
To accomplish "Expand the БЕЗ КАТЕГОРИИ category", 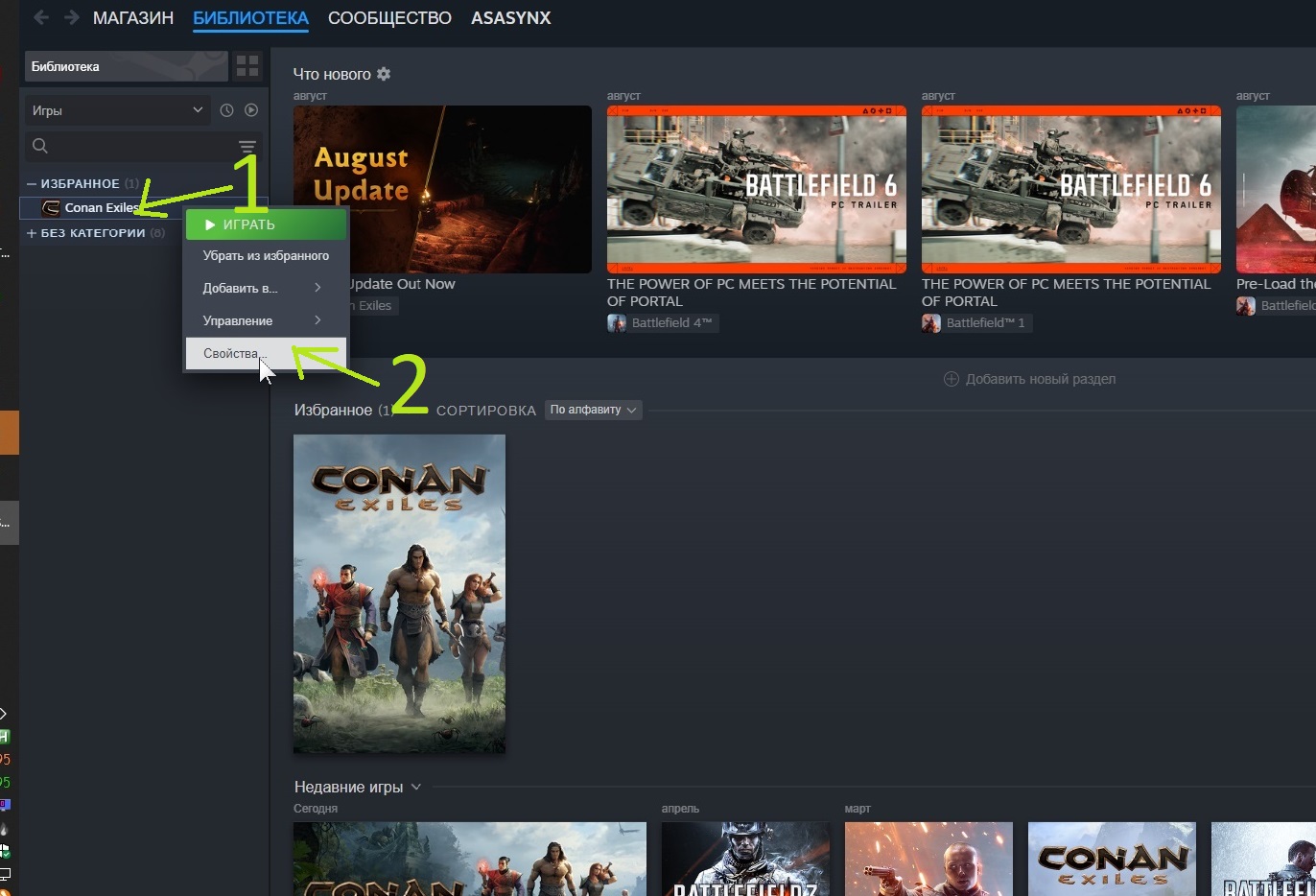I will pyautogui.click(x=32, y=233).
